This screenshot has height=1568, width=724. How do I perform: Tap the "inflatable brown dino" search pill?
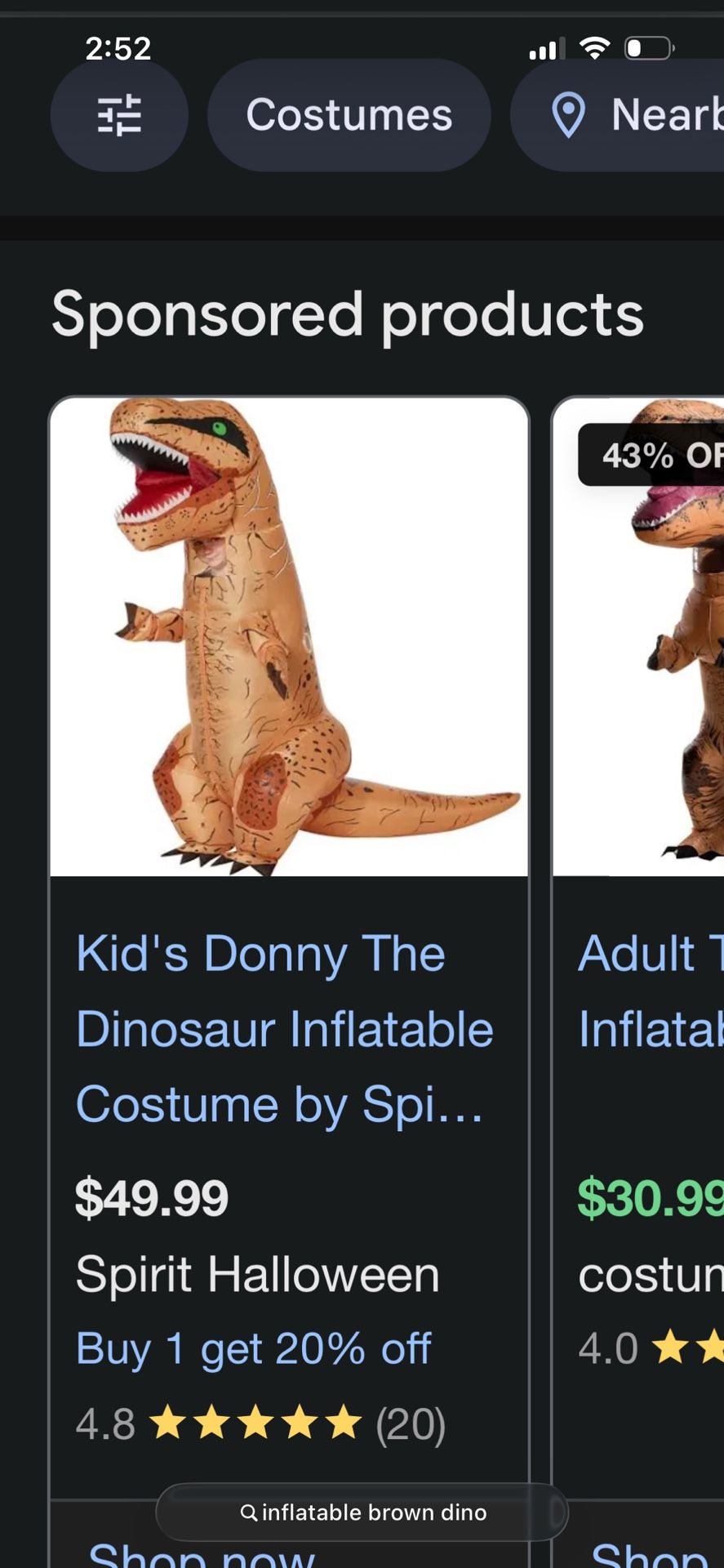(x=363, y=1512)
